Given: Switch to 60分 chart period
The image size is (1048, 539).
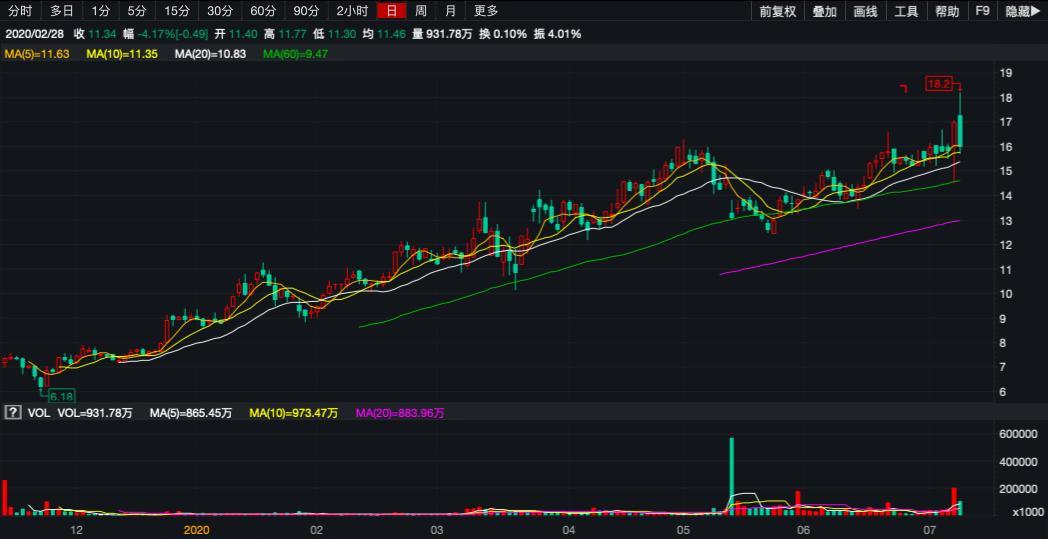Looking at the screenshot, I should pos(263,11).
